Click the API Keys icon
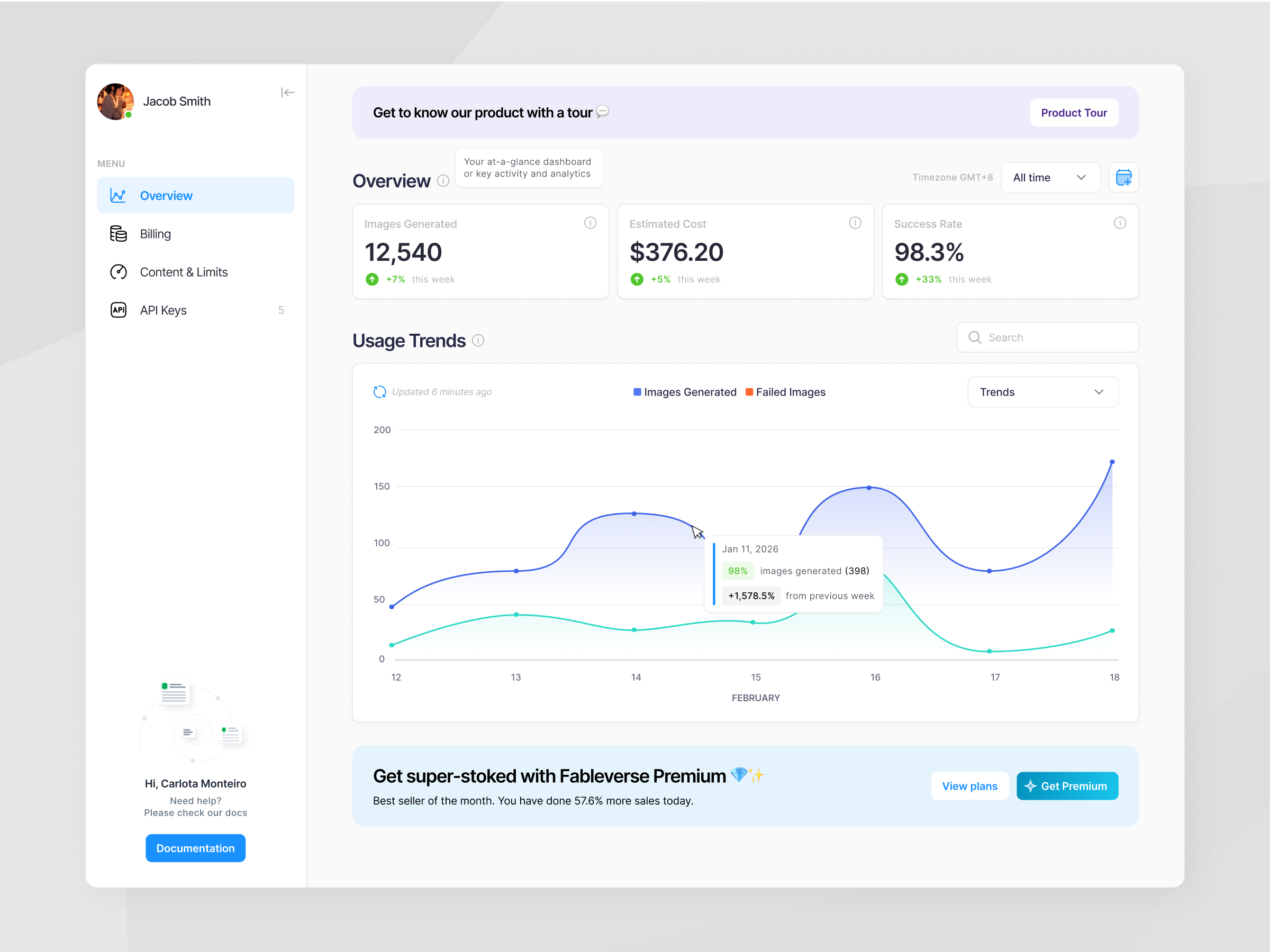Viewport: 1270px width, 952px height. 117,310
